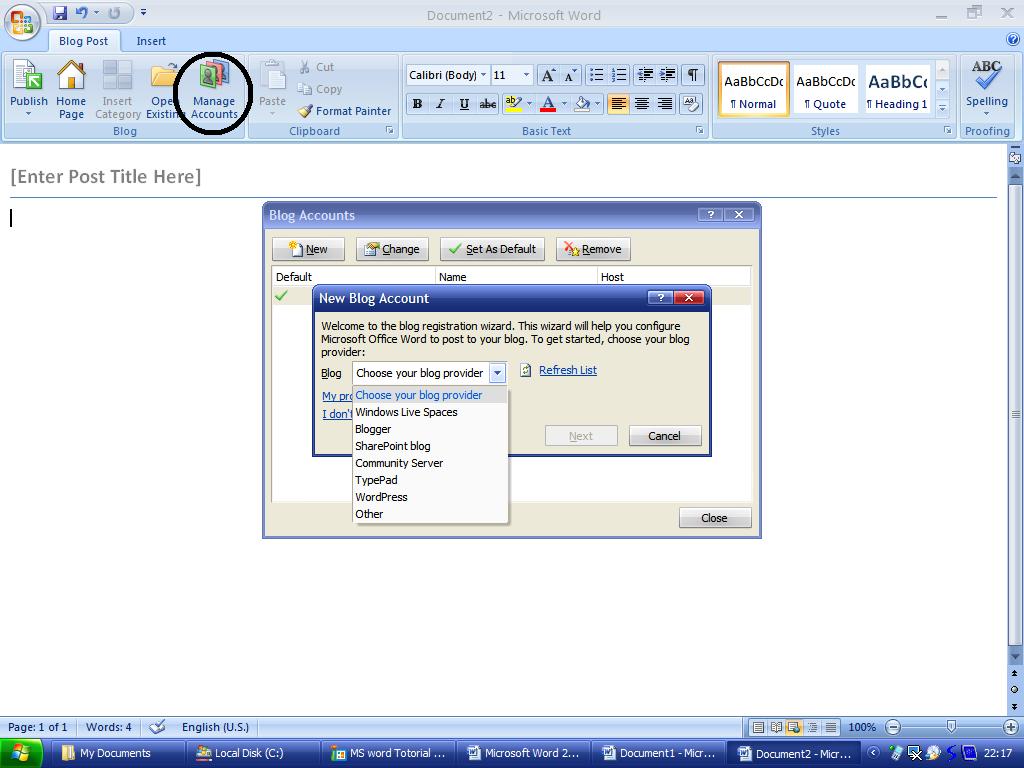Click the Set As Default button

tap(492, 248)
